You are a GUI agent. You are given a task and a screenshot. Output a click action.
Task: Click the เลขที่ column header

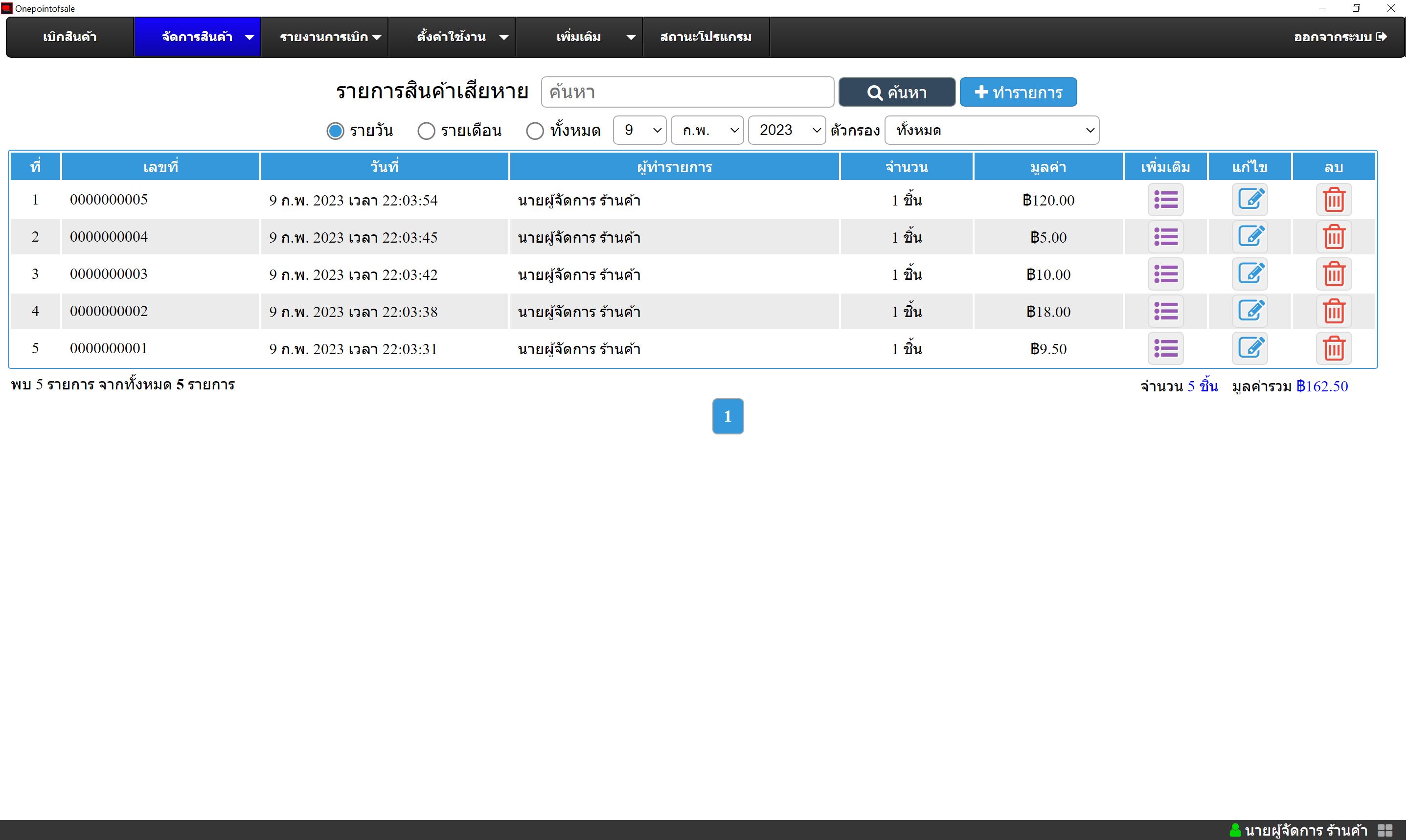160,166
